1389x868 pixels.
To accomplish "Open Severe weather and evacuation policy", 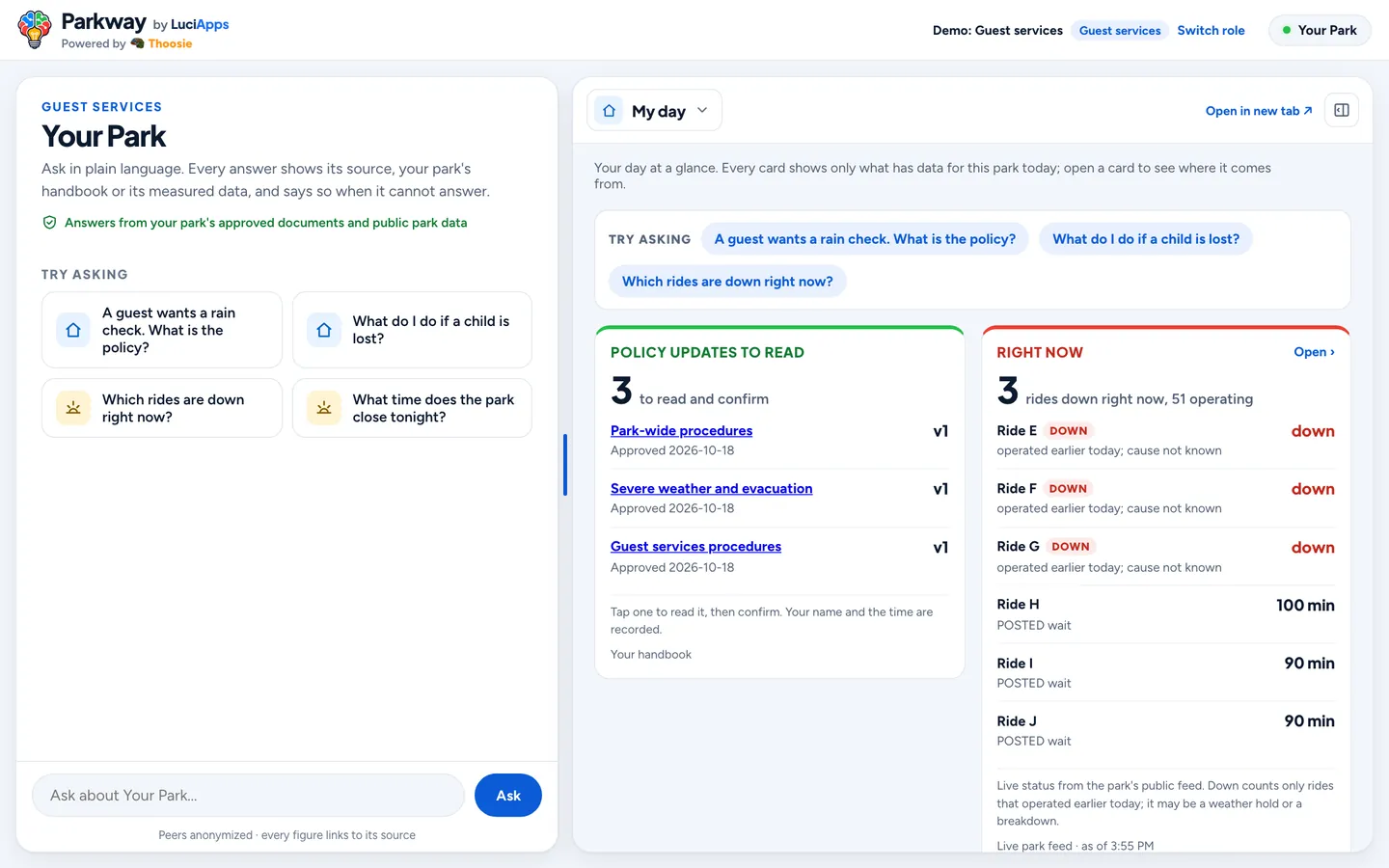I will point(711,488).
